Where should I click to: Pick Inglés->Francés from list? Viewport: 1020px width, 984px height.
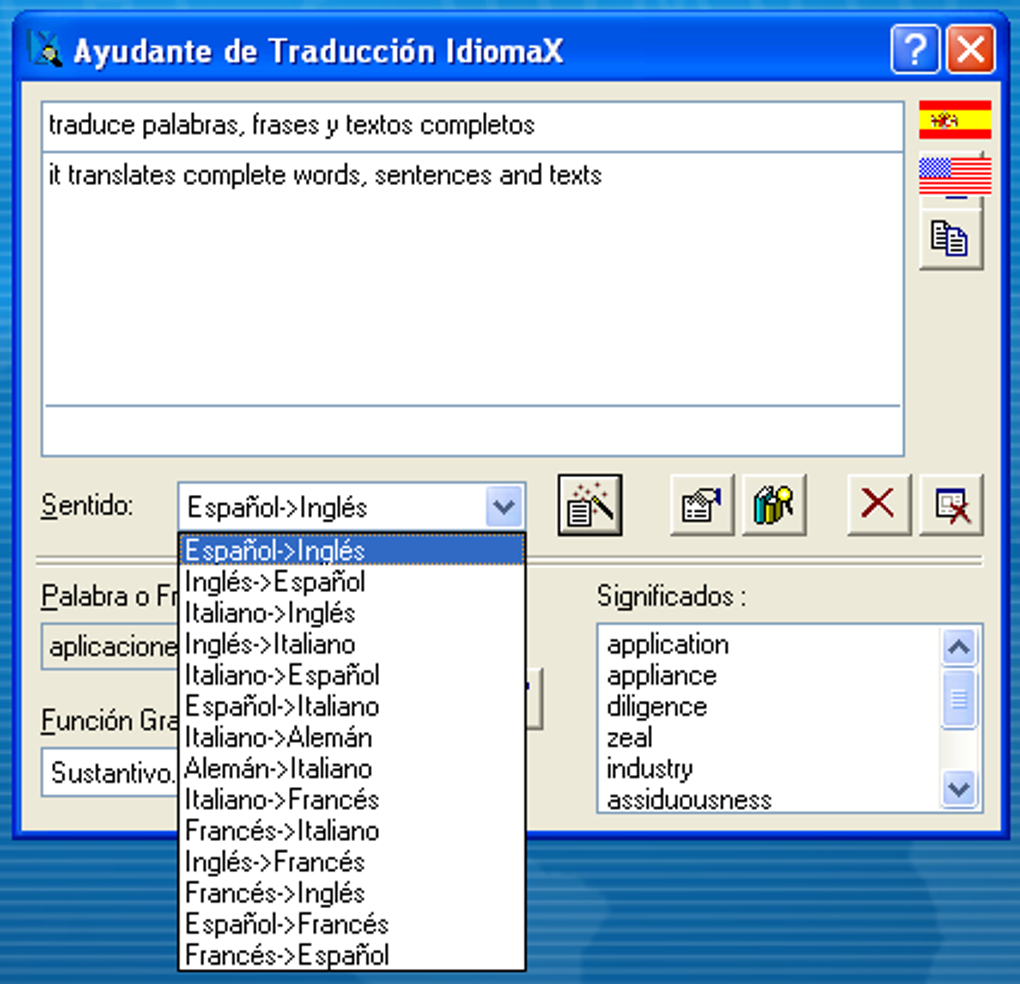(351, 862)
